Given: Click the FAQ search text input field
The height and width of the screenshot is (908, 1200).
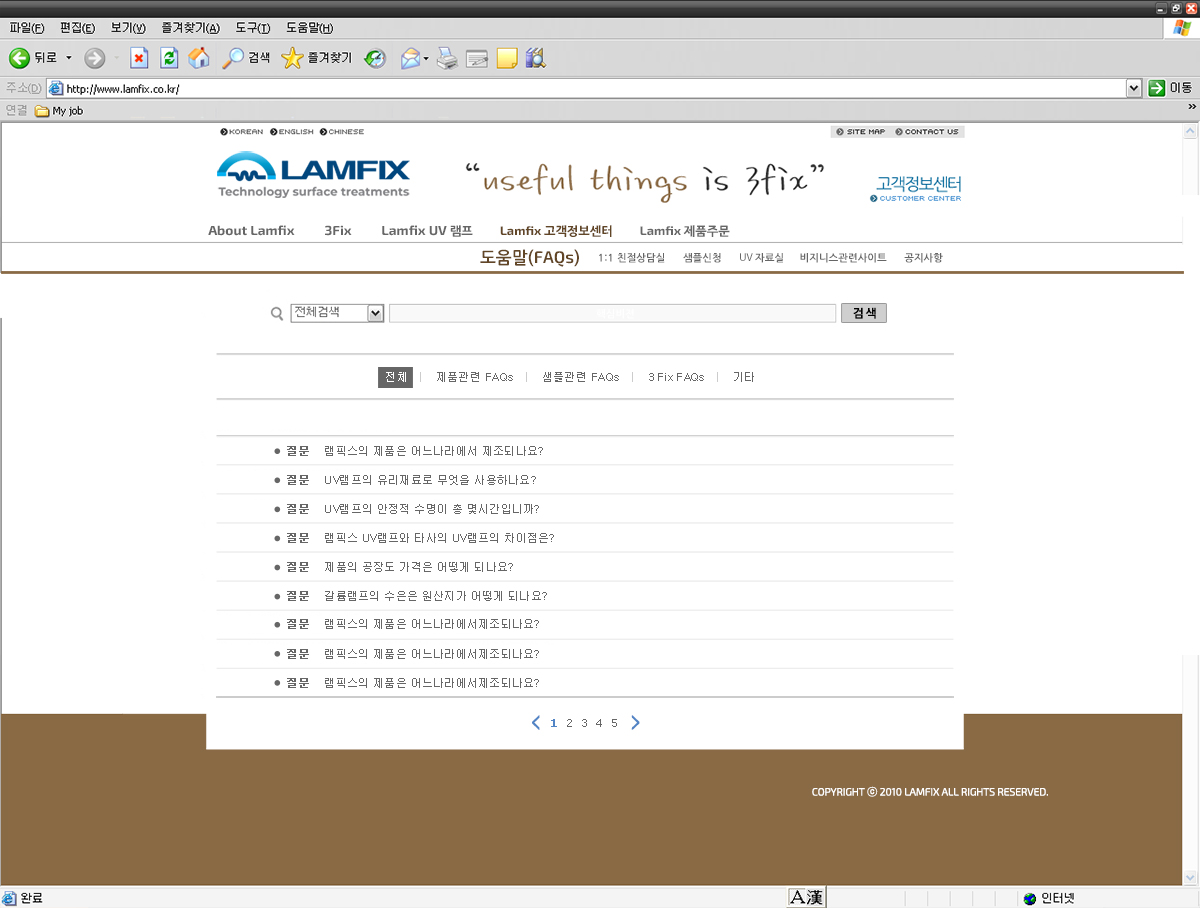Looking at the screenshot, I should pyautogui.click(x=612, y=313).
